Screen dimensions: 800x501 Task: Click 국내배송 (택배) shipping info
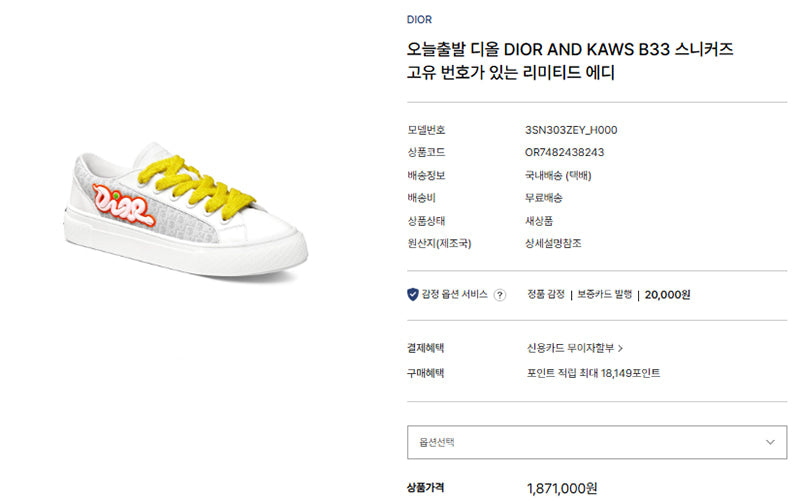[558, 176]
